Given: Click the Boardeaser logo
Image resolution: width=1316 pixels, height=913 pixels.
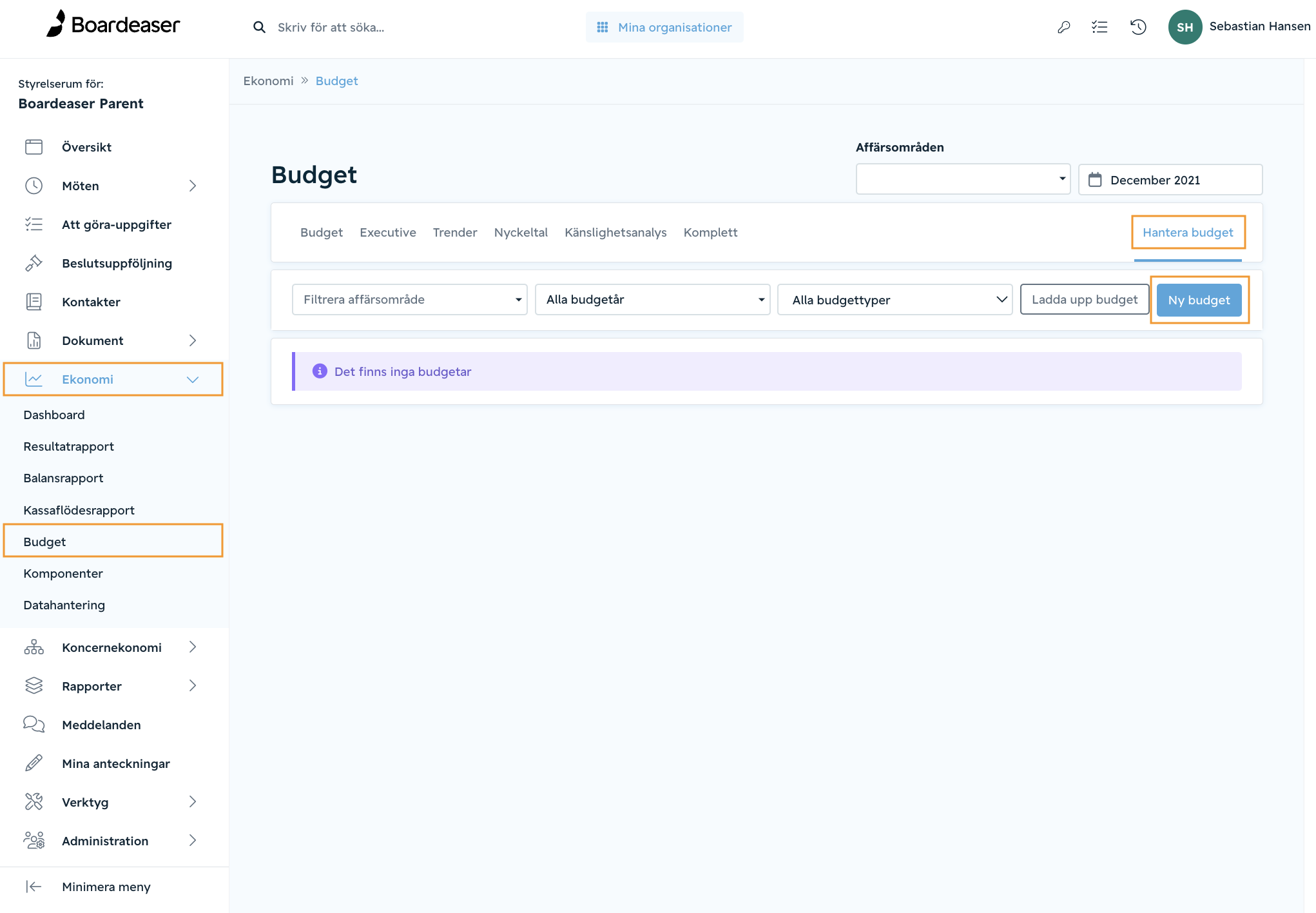Looking at the screenshot, I should (x=113, y=25).
